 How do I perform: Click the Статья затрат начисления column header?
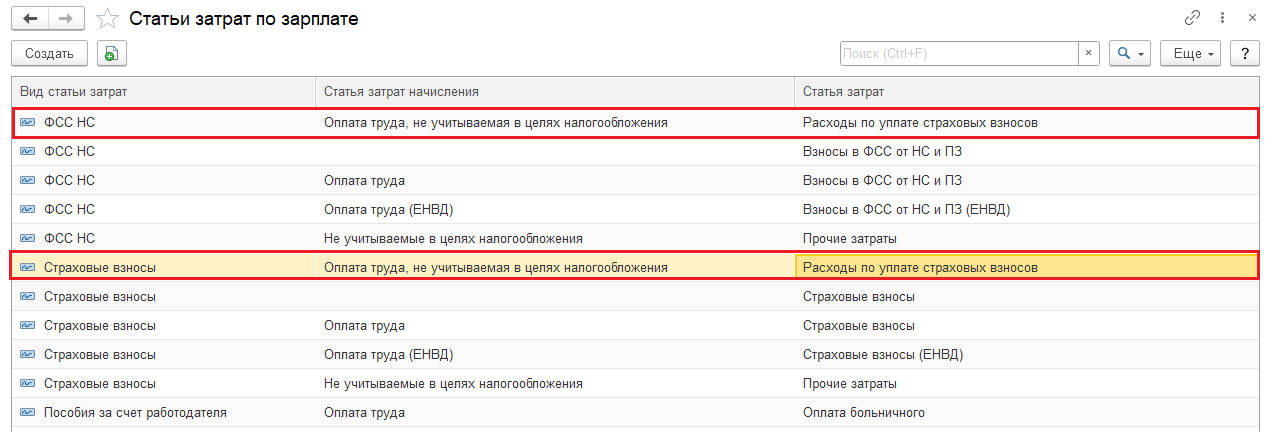(554, 92)
